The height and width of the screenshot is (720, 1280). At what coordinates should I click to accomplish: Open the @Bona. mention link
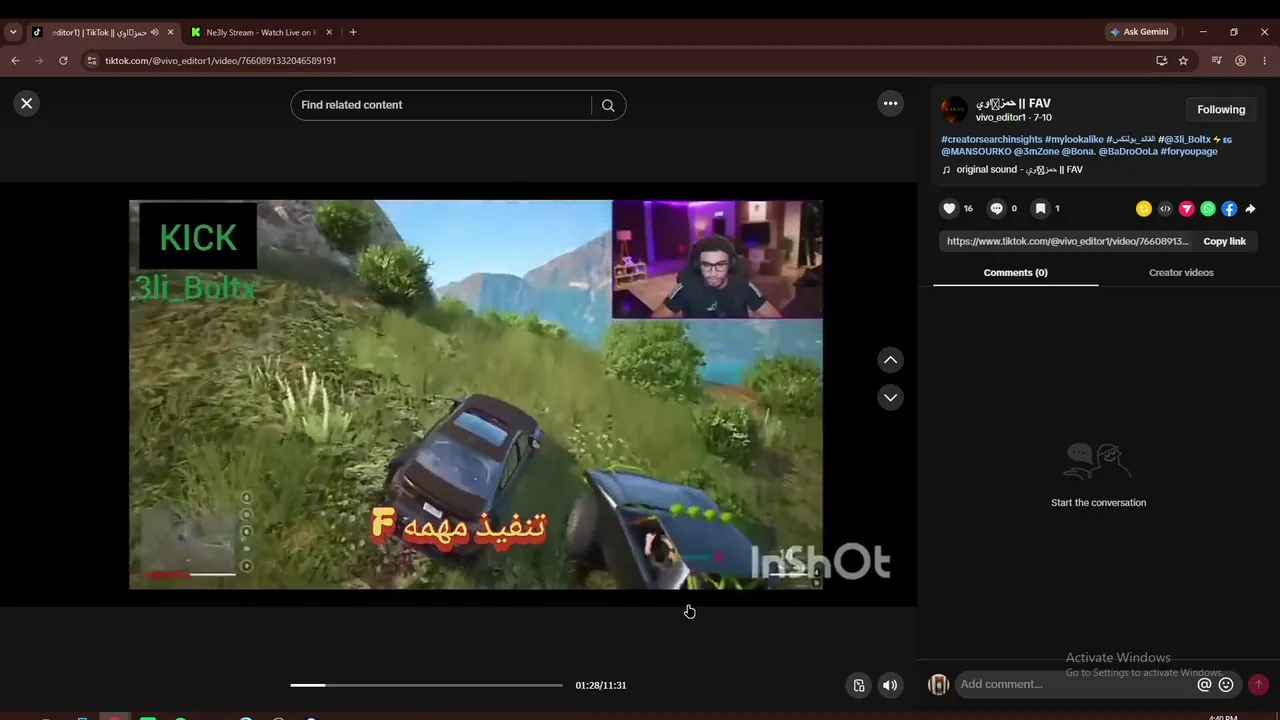1078,152
